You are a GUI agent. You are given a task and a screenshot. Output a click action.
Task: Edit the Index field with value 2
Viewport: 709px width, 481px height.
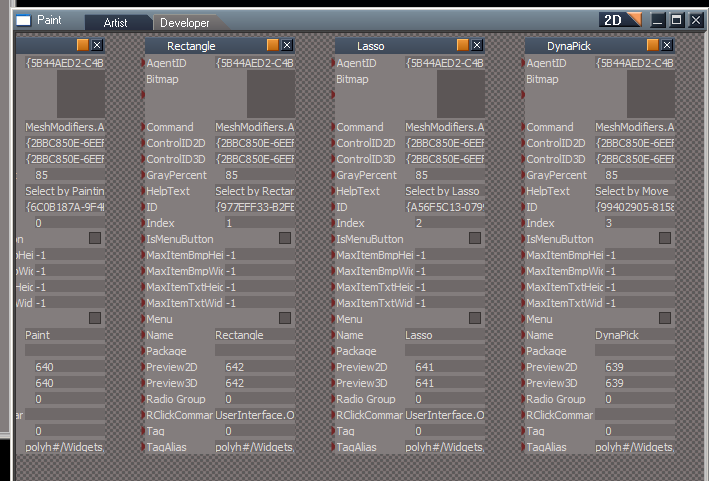(449, 223)
